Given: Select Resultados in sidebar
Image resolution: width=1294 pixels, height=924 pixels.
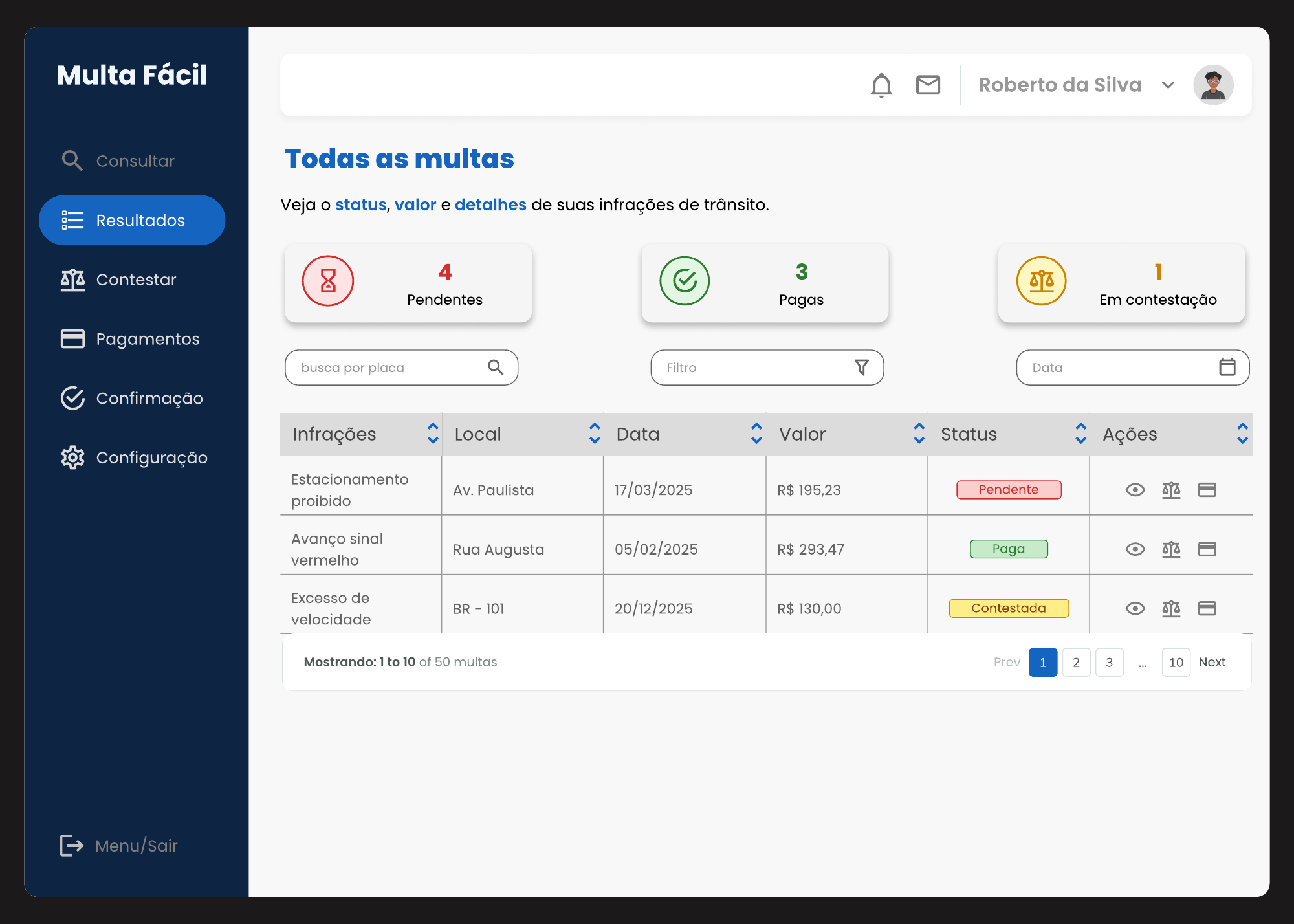Looking at the screenshot, I should [132, 220].
